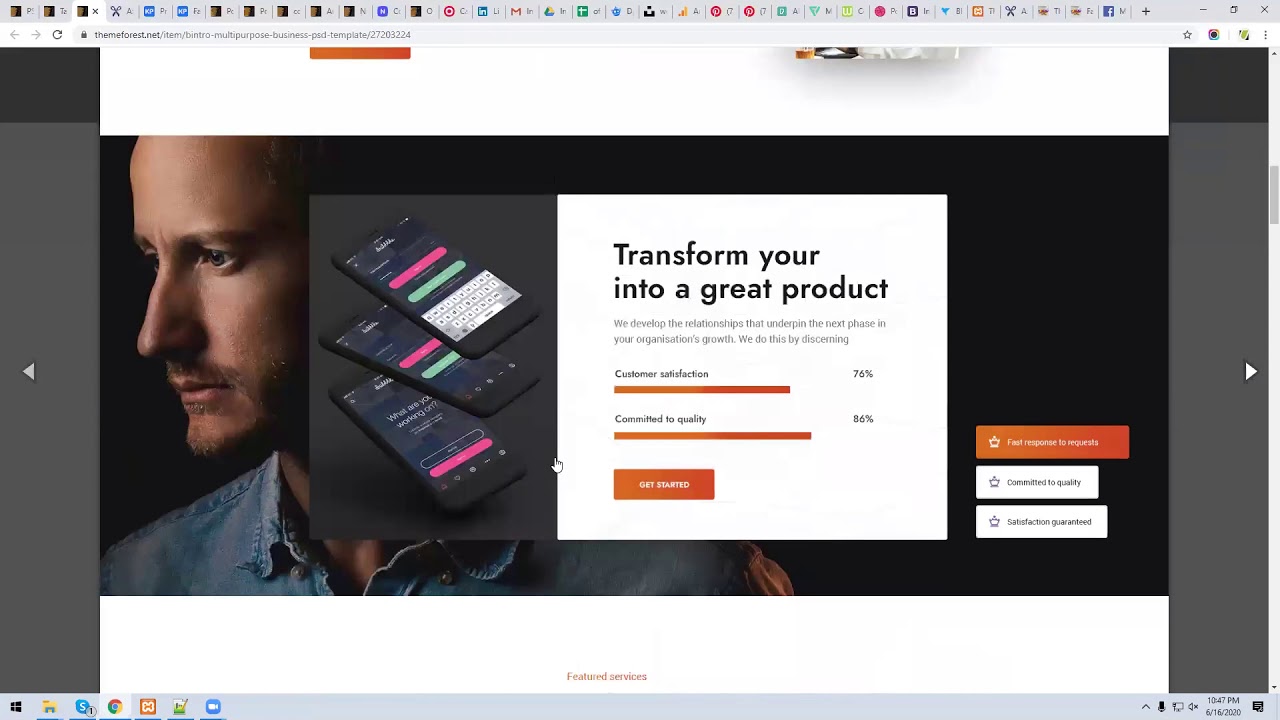
Task: Click the green shield extension icon
Action: tap(1244, 35)
